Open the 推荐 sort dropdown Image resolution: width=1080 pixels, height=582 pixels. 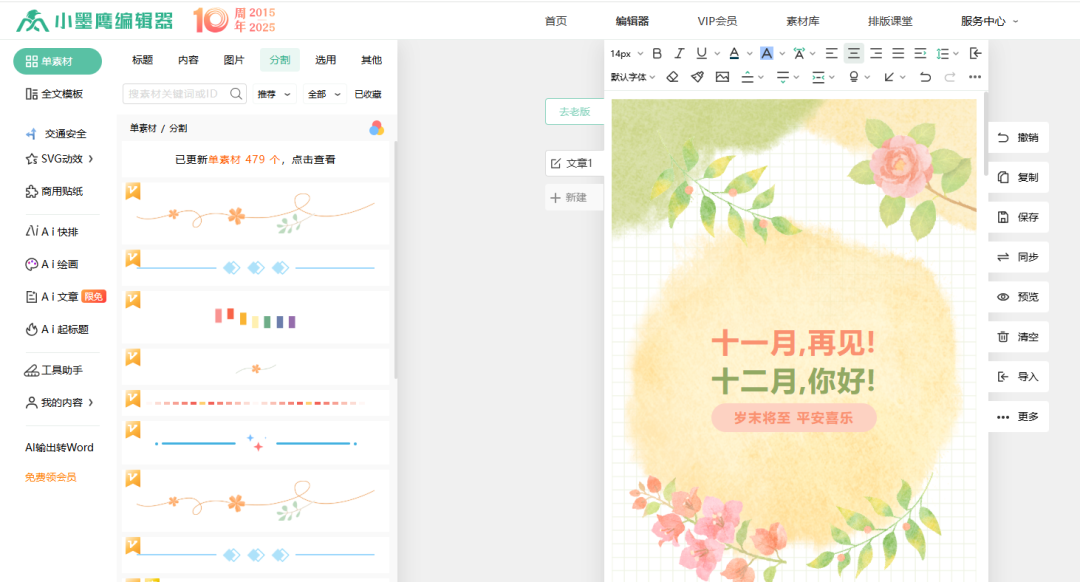pyautogui.click(x=274, y=94)
